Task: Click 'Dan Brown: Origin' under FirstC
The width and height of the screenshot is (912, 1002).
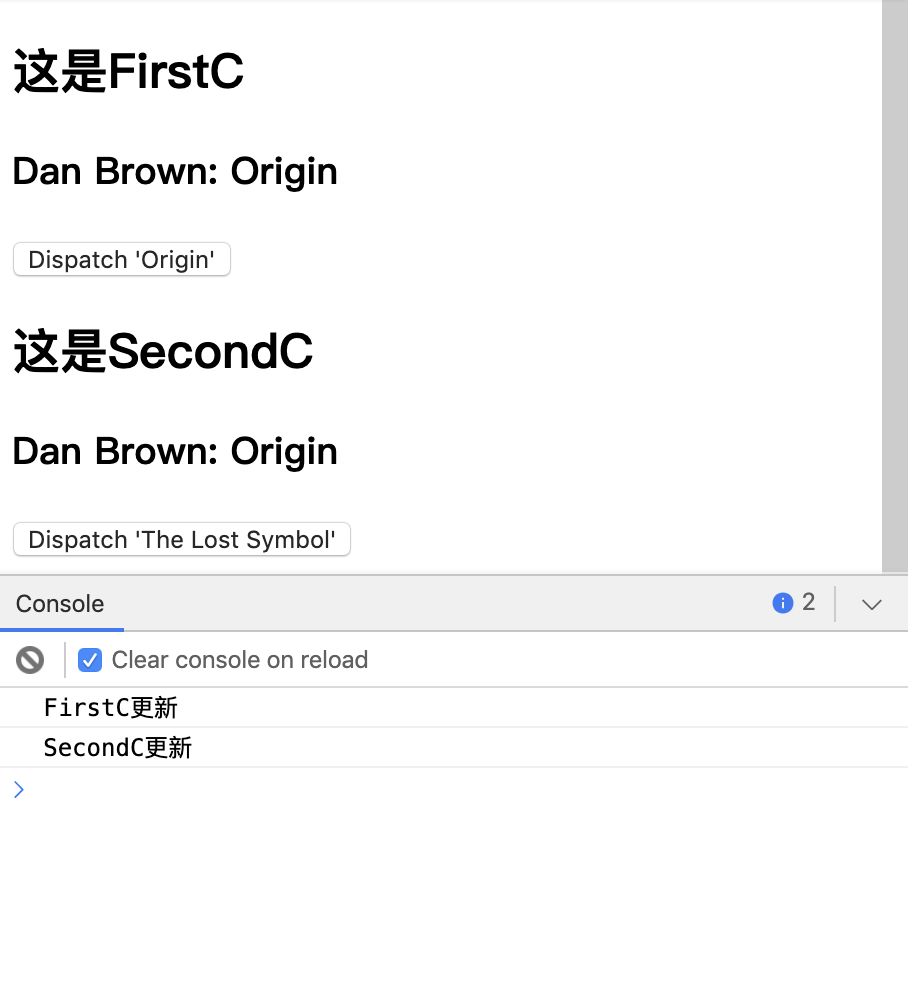Action: click(x=175, y=173)
